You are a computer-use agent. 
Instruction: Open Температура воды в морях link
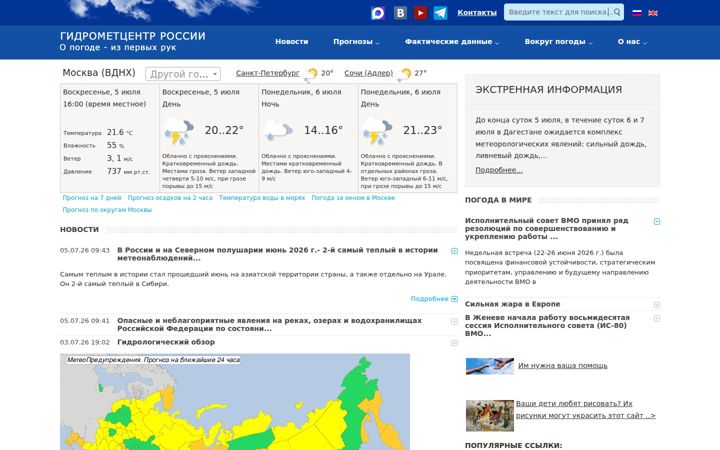pos(262,198)
